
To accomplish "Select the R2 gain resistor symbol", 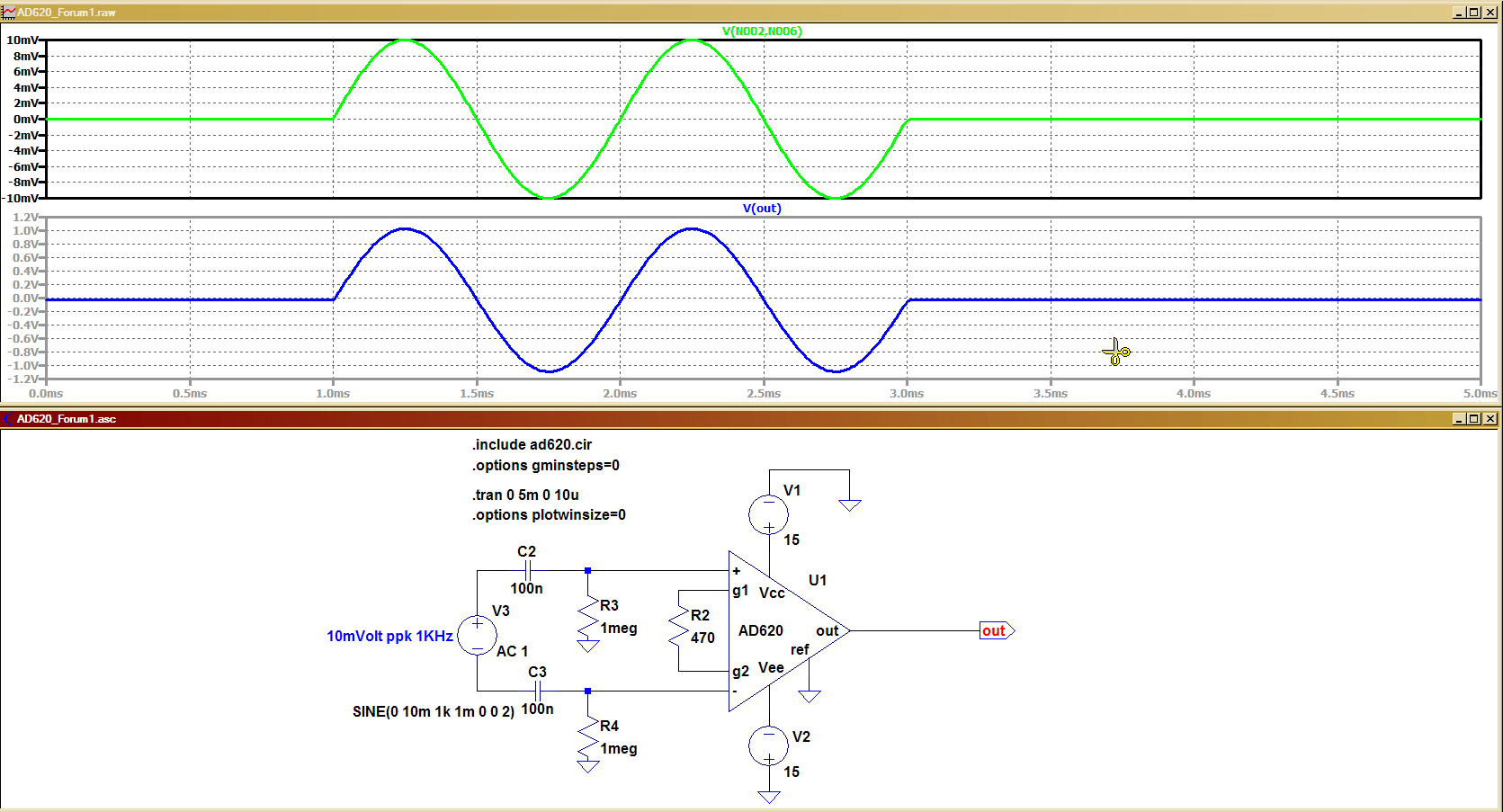I will pos(678,628).
